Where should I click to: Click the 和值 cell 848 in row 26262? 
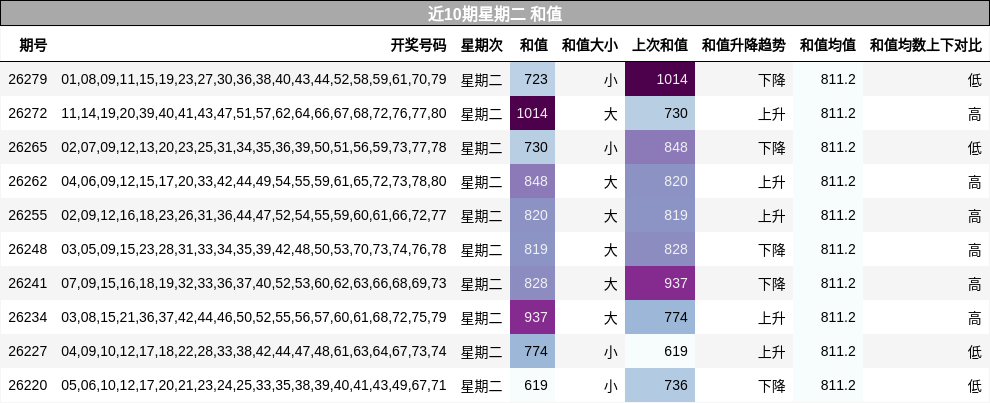[532, 182]
